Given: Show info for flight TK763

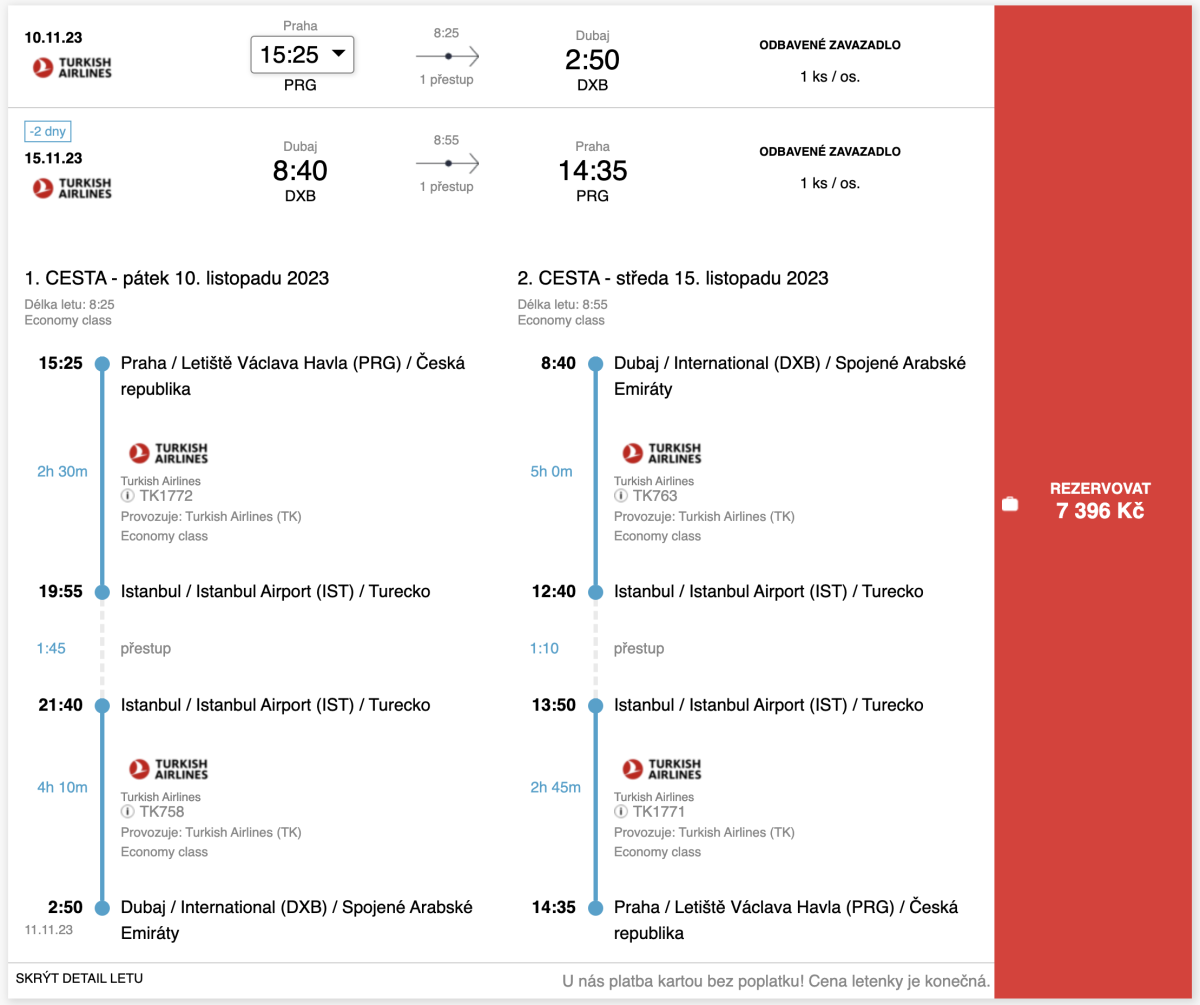Looking at the screenshot, I should tap(620, 496).
